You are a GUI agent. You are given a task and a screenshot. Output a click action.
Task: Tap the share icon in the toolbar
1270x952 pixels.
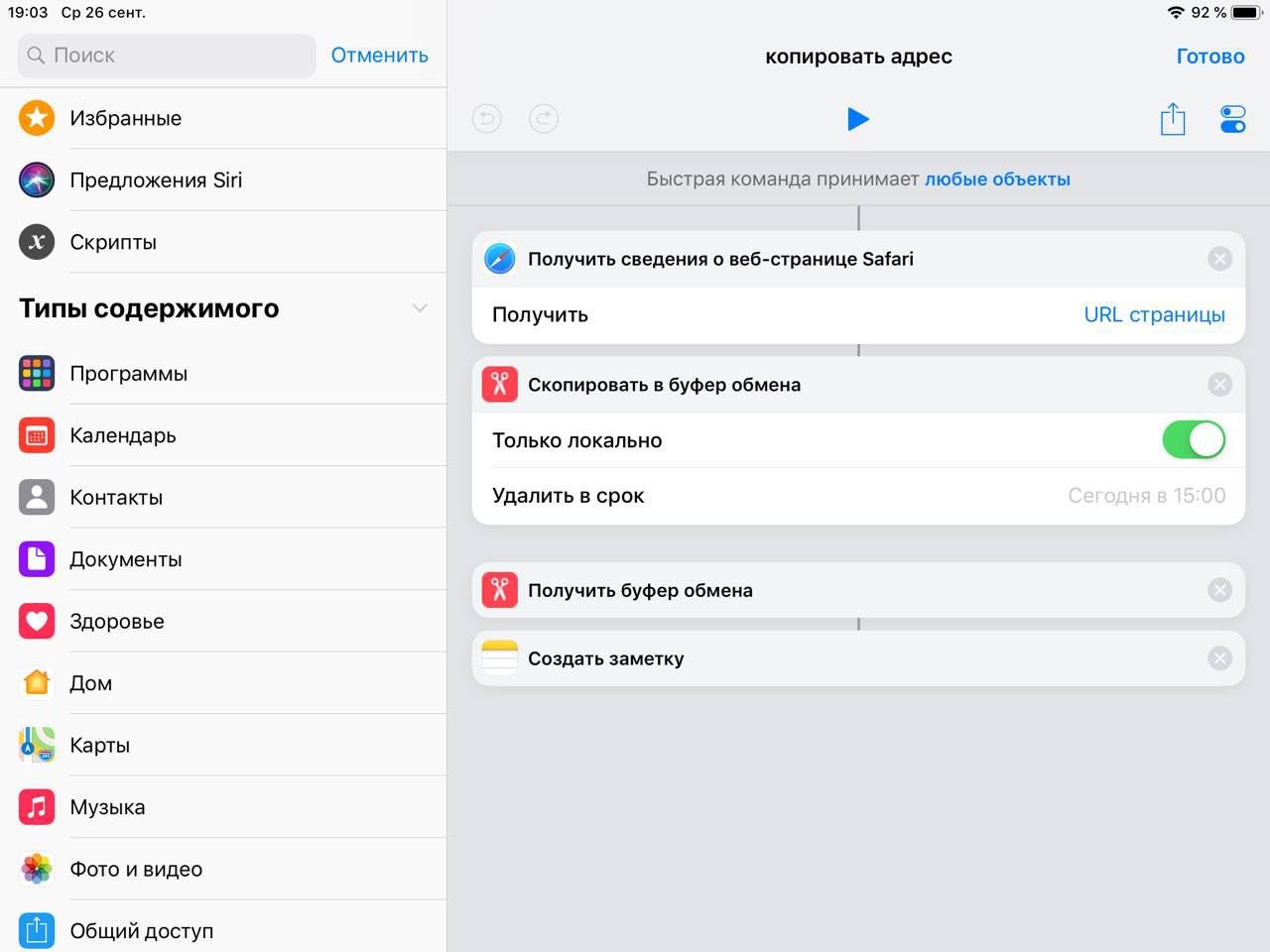(x=1173, y=119)
